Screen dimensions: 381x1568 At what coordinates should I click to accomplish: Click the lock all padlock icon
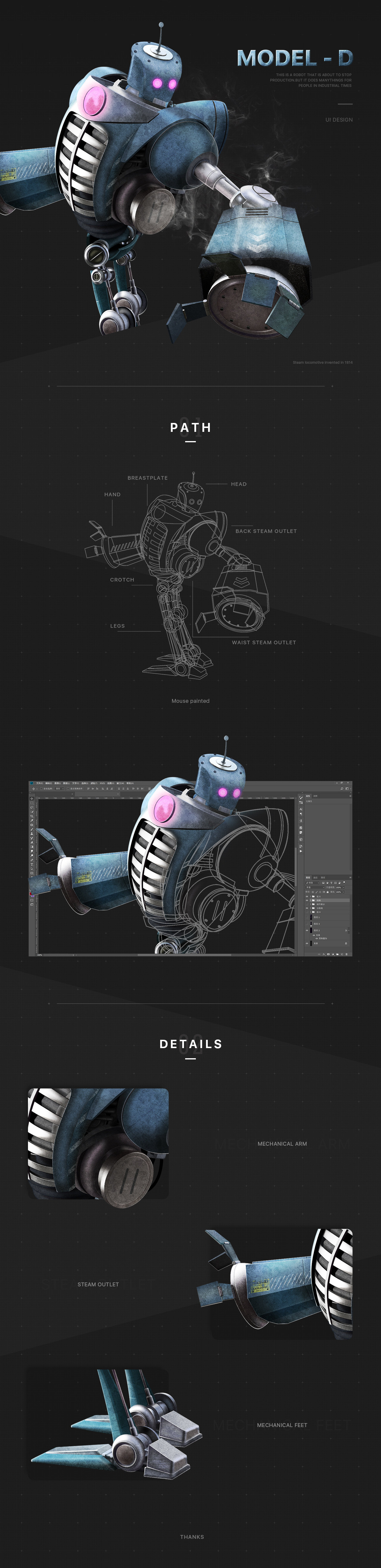328,892
